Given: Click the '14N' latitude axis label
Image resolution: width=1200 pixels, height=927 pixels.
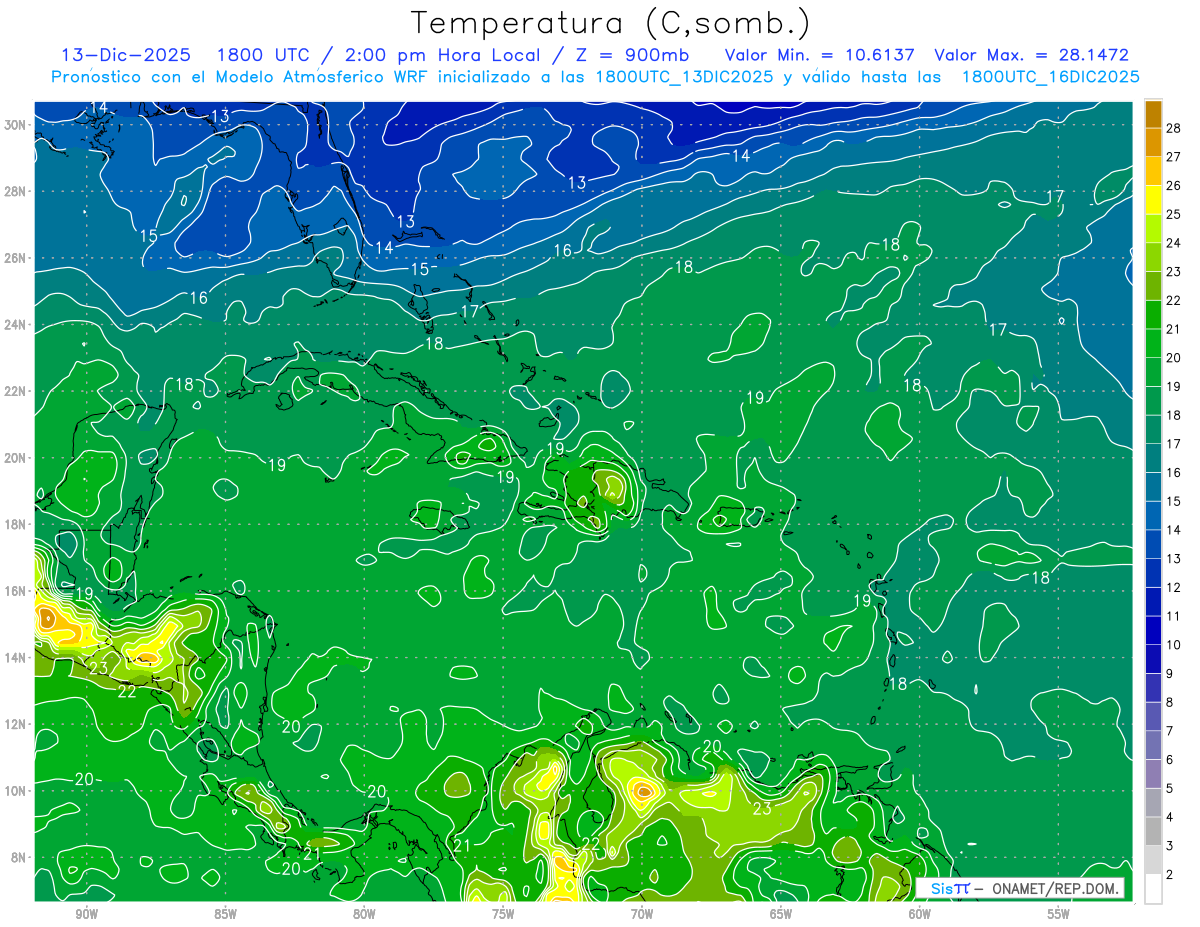Looking at the screenshot, I should pos(17,657).
